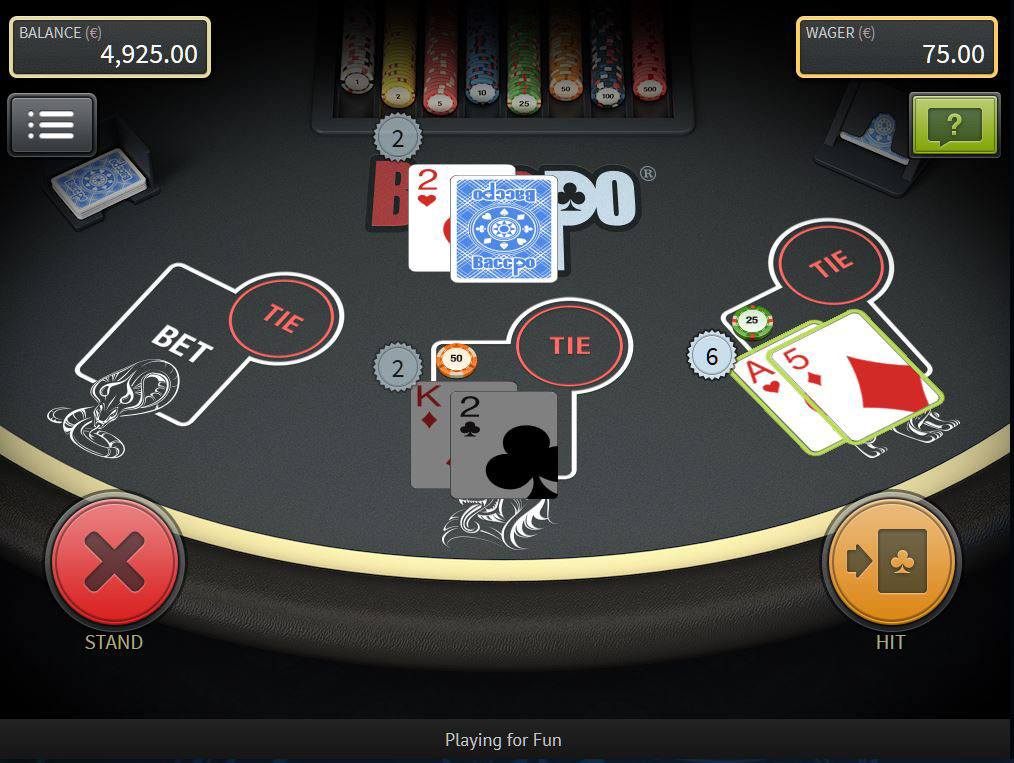Click the 25 chip on right bet
Image resolution: width=1014 pixels, height=763 pixels.
pos(752,322)
